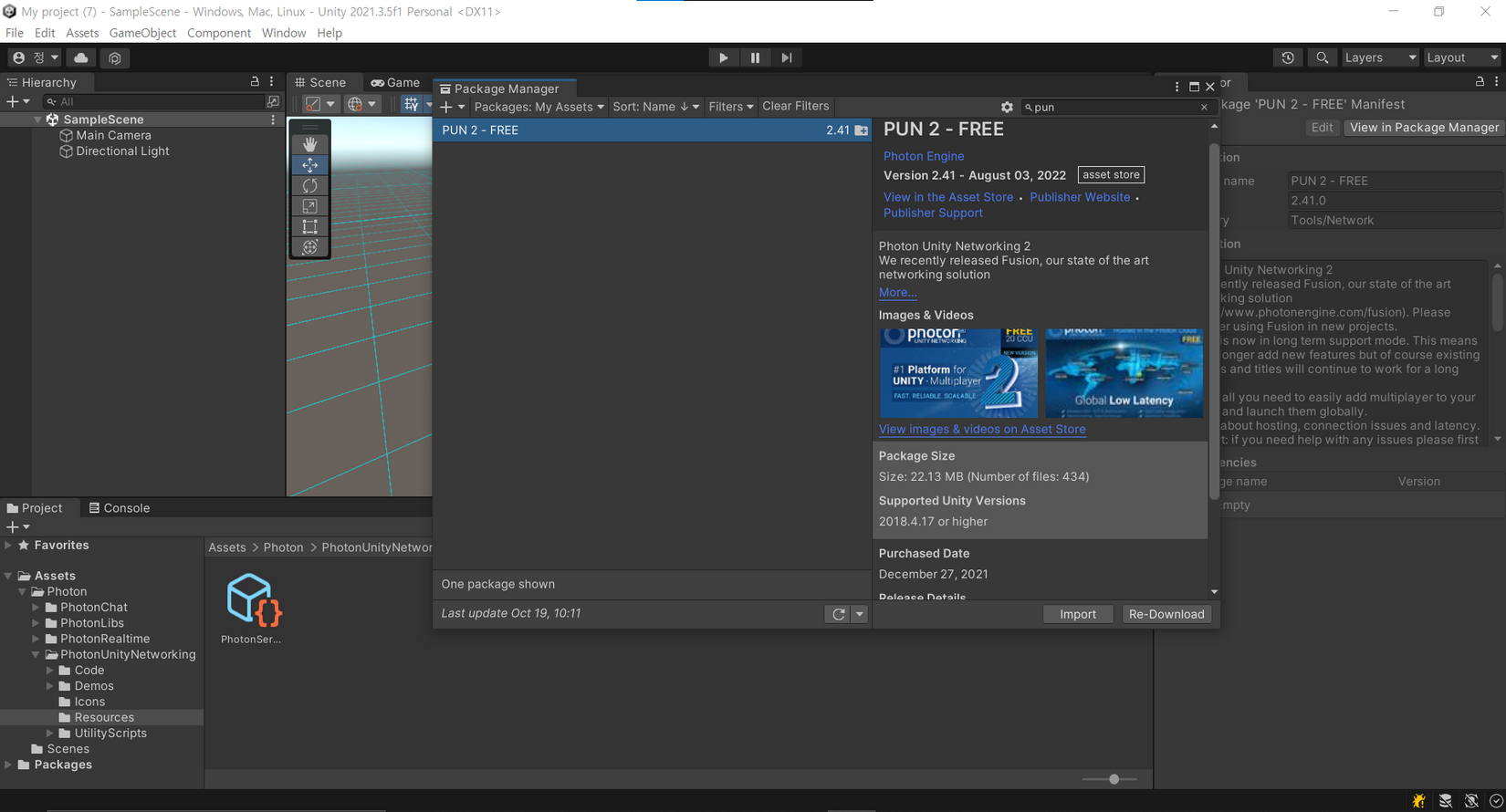Open the account dropdown
1506x812 pixels.
click(35, 57)
